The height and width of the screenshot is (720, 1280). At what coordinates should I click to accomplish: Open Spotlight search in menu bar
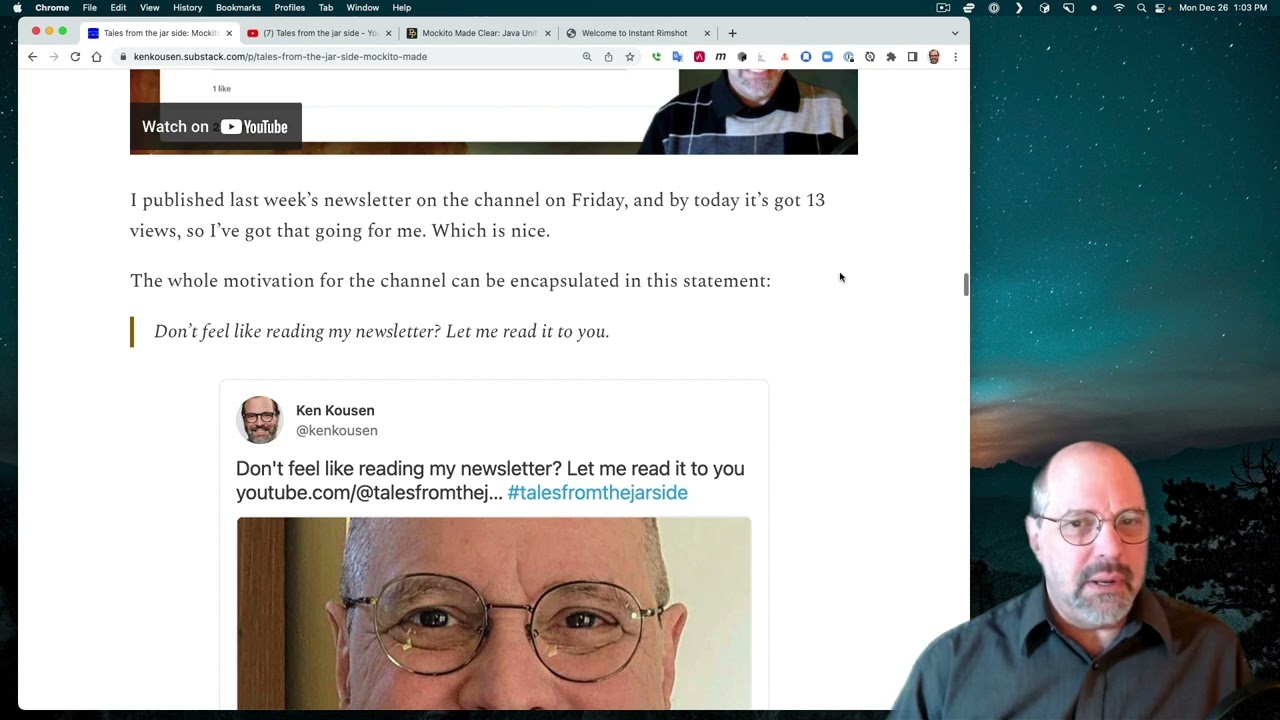1141,7
